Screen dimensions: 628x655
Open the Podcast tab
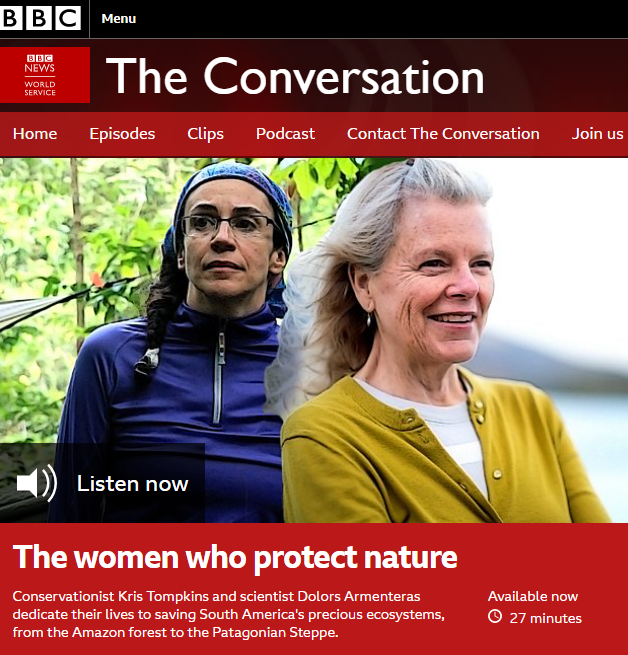[285, 134]
